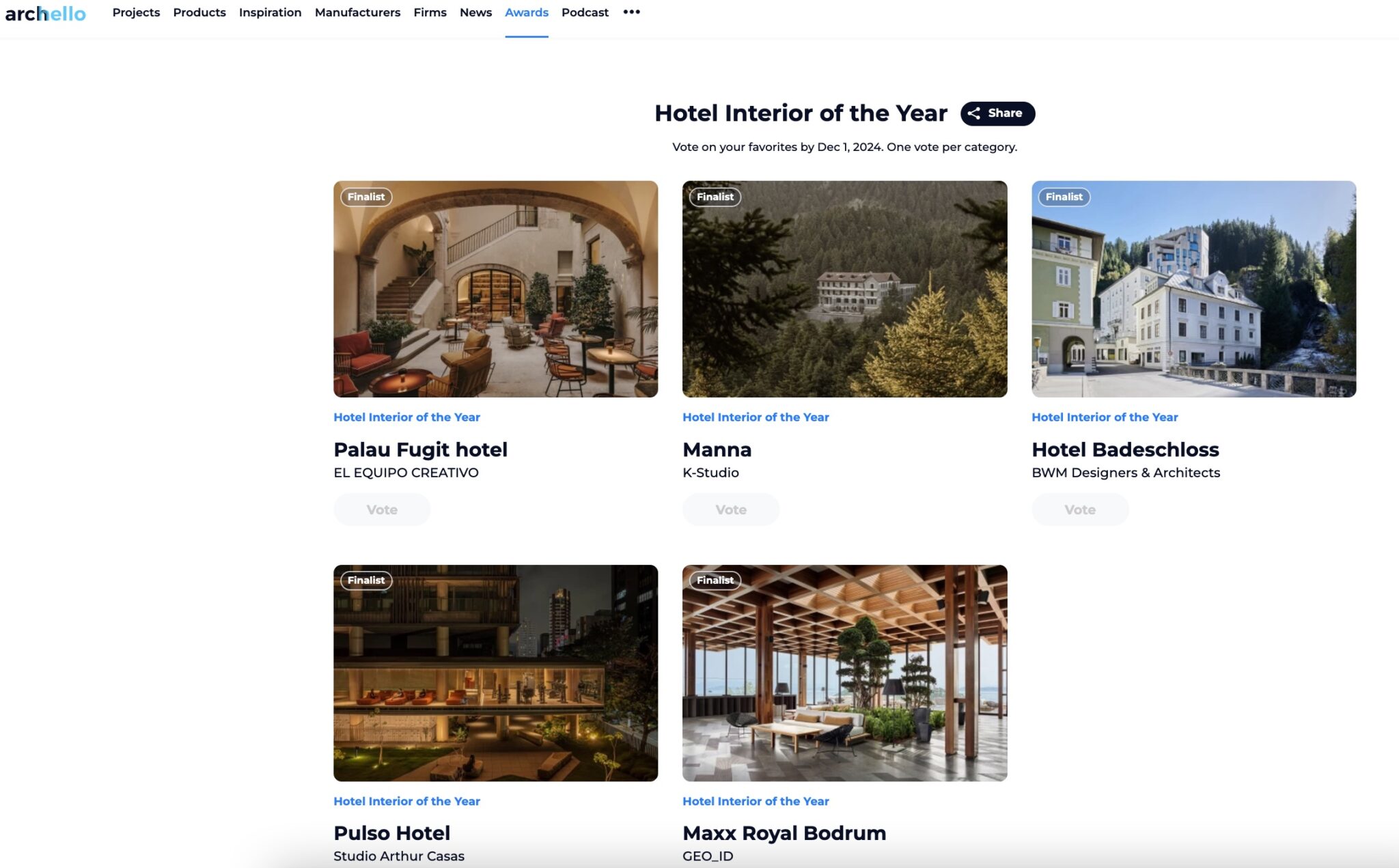Open the Palau Fugit hotel courtyard photo
Screen dimensions: 1399x868
[x=495, y=289]
